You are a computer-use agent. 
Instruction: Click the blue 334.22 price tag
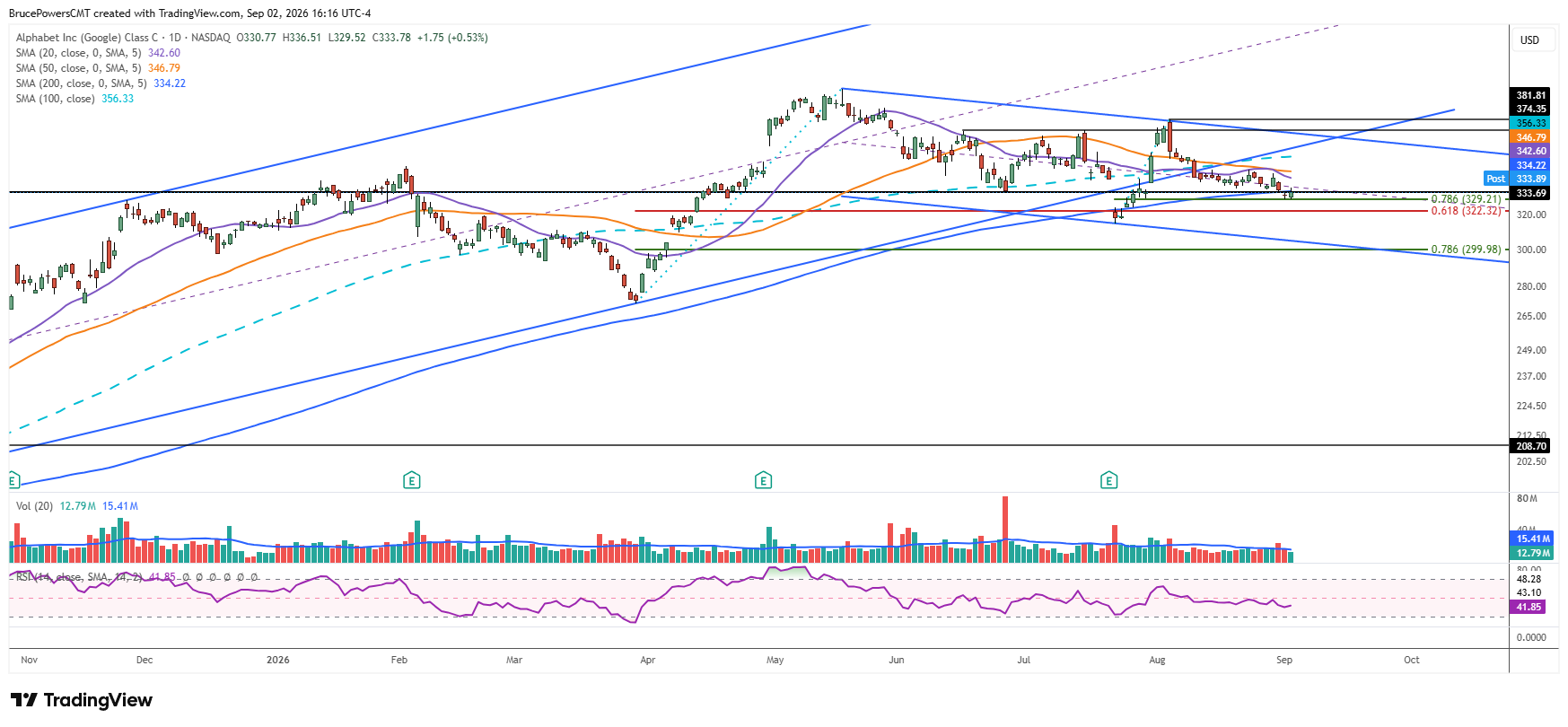point(1531,165)
